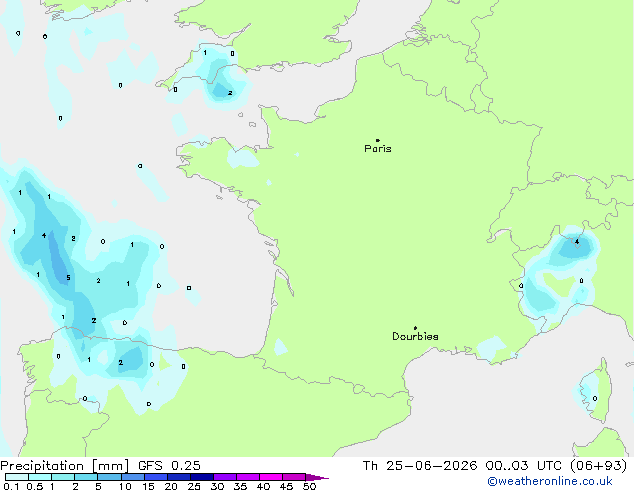The image size is (634, 490).
Task: Click the 'Precipitation [mm]' title text
Action: click(65, 466)
